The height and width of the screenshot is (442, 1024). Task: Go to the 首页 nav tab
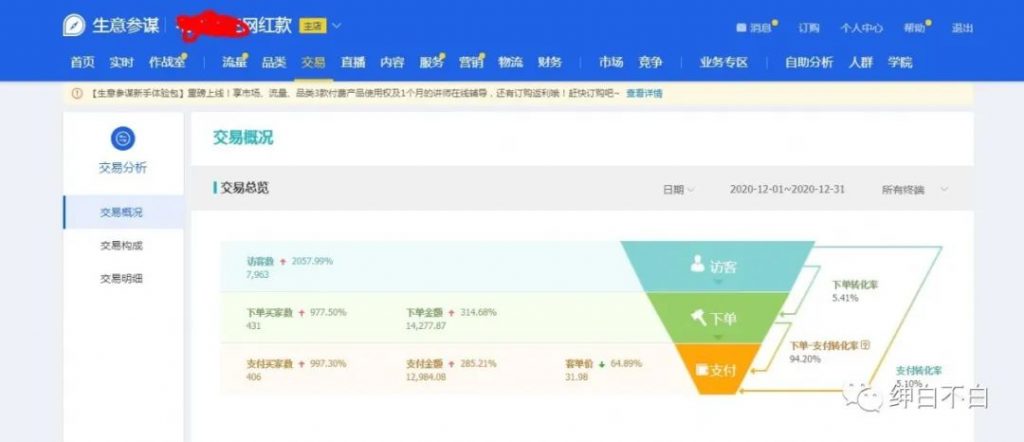tap(83, 63)
